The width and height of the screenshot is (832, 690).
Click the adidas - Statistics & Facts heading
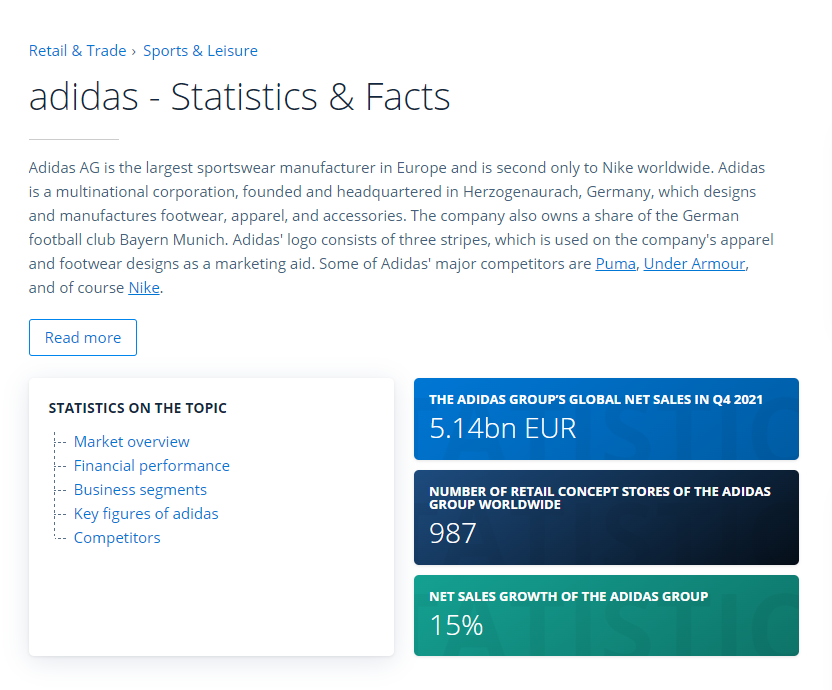239,97
